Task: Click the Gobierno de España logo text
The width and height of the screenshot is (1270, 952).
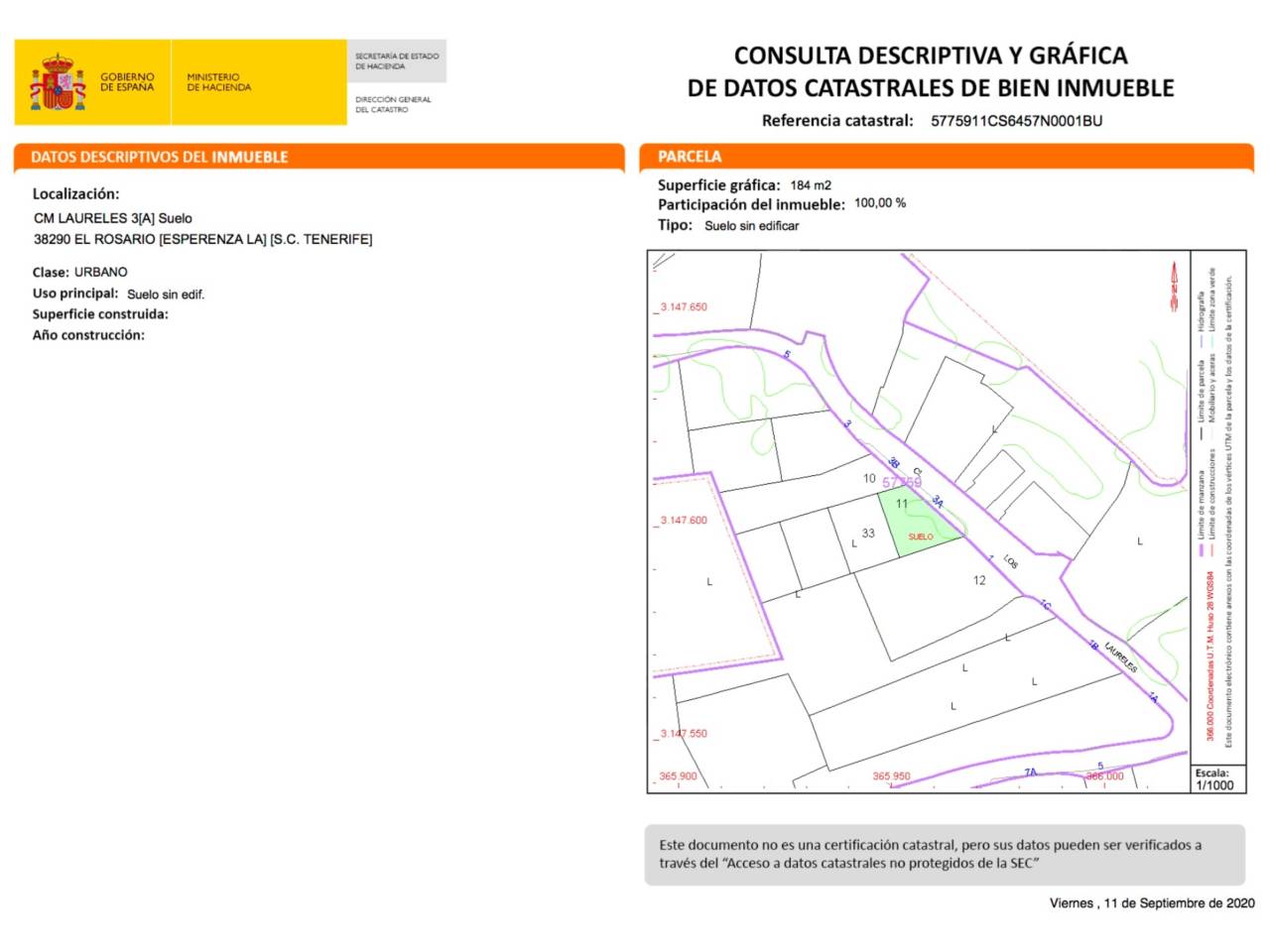Action: (127, 82)
